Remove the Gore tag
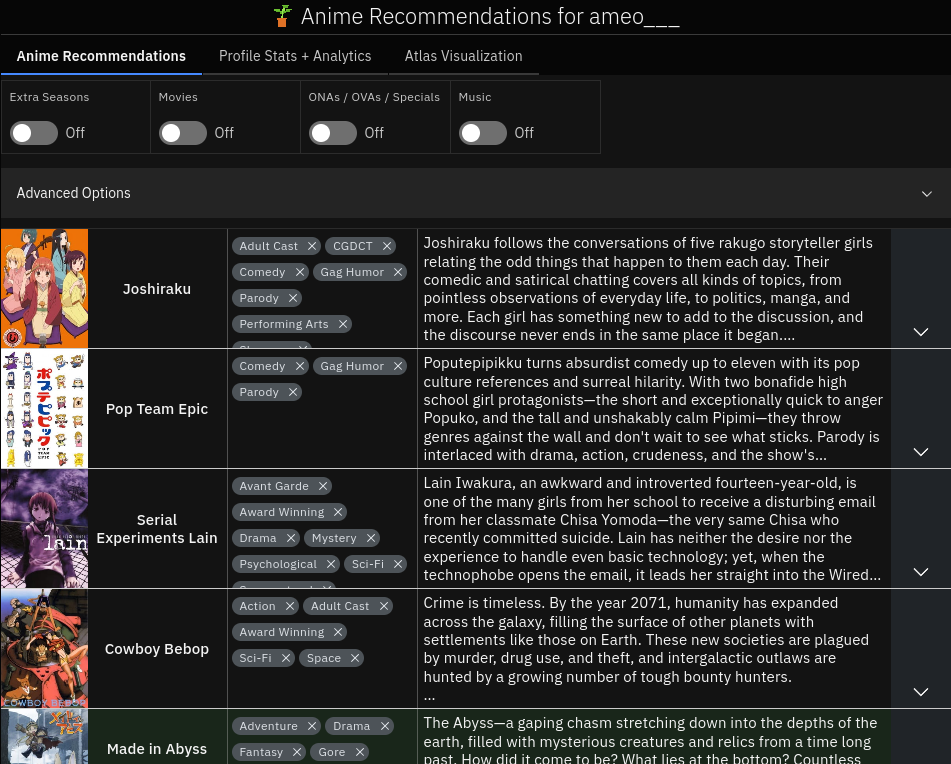Viewport: 951px width, 764px height. (360, 752)
